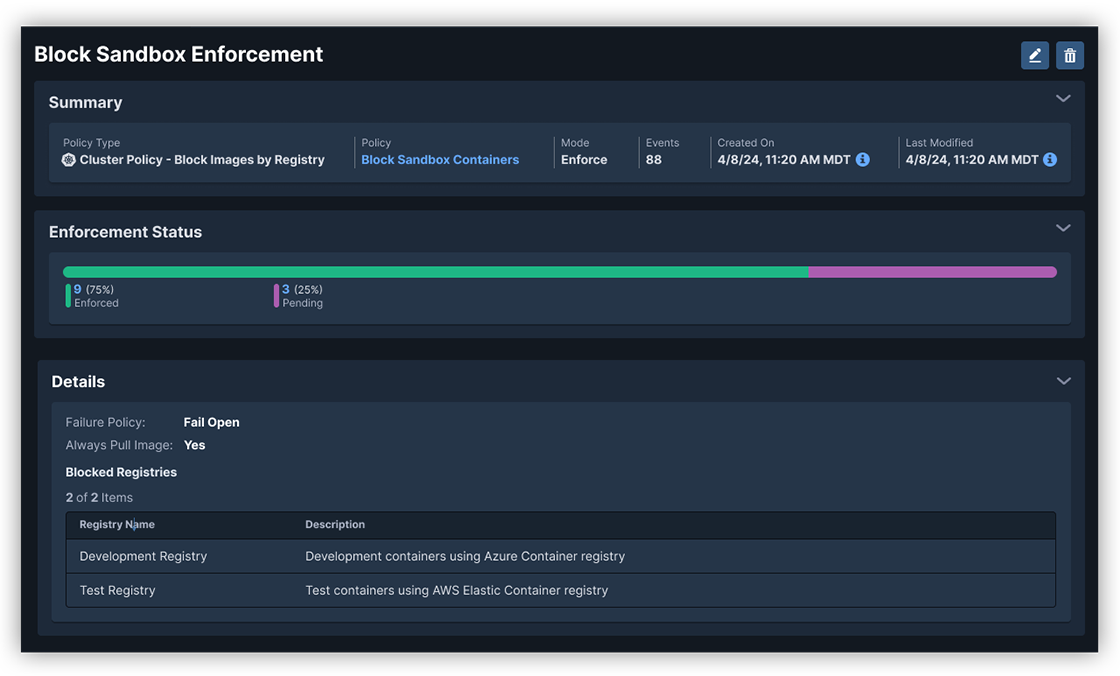
Task: Click the Enforcement Status heading
Action: [x=126, y=232]
